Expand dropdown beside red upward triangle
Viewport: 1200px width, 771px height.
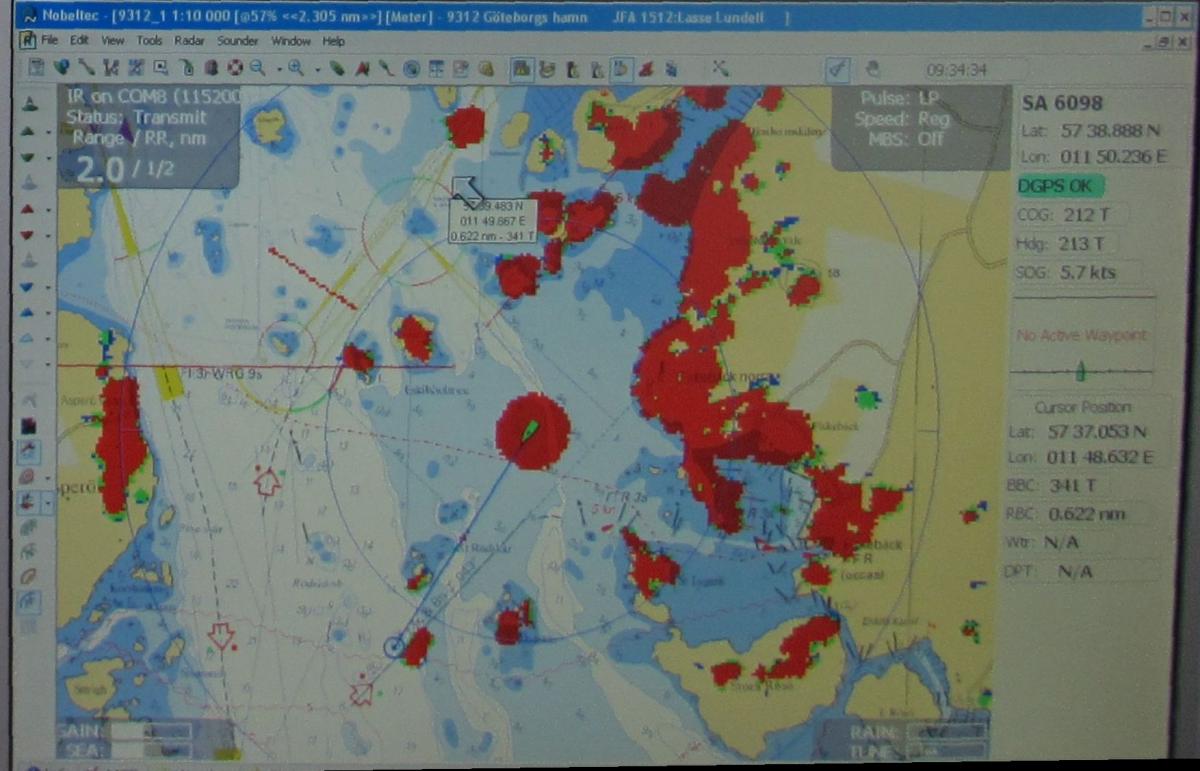(48, 210)
